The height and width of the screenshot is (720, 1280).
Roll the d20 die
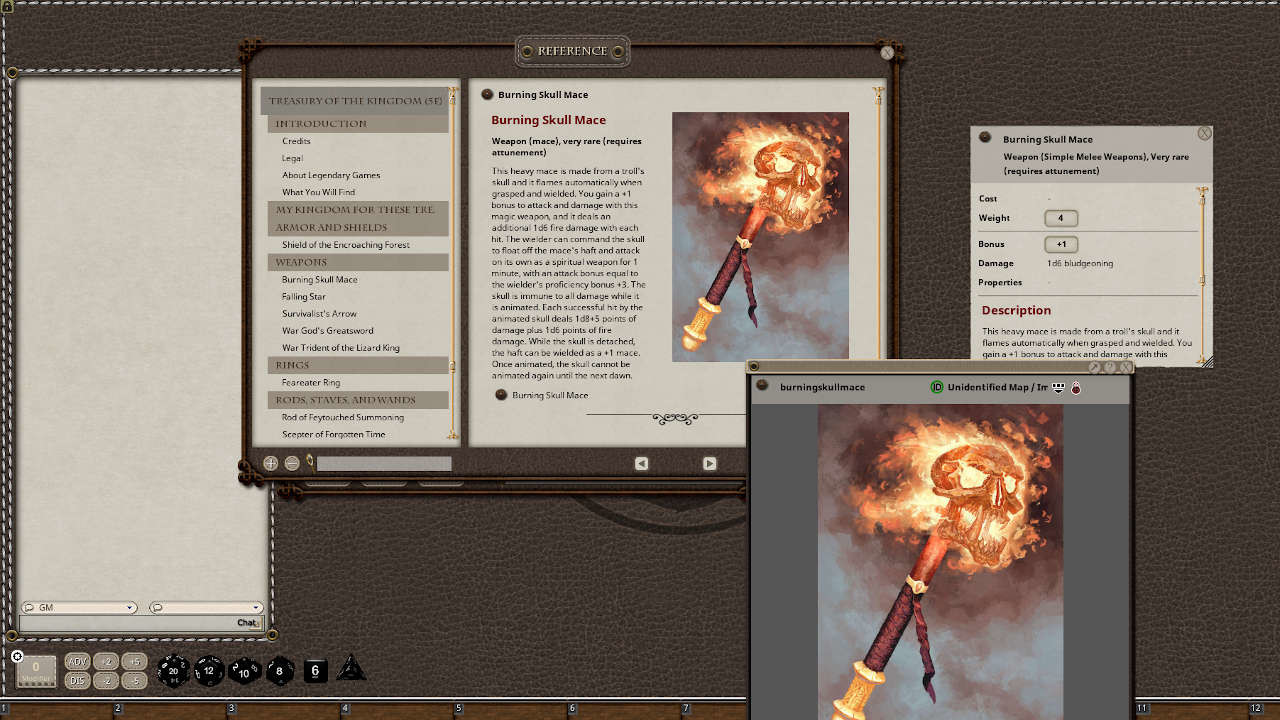[x=174, y=670]
